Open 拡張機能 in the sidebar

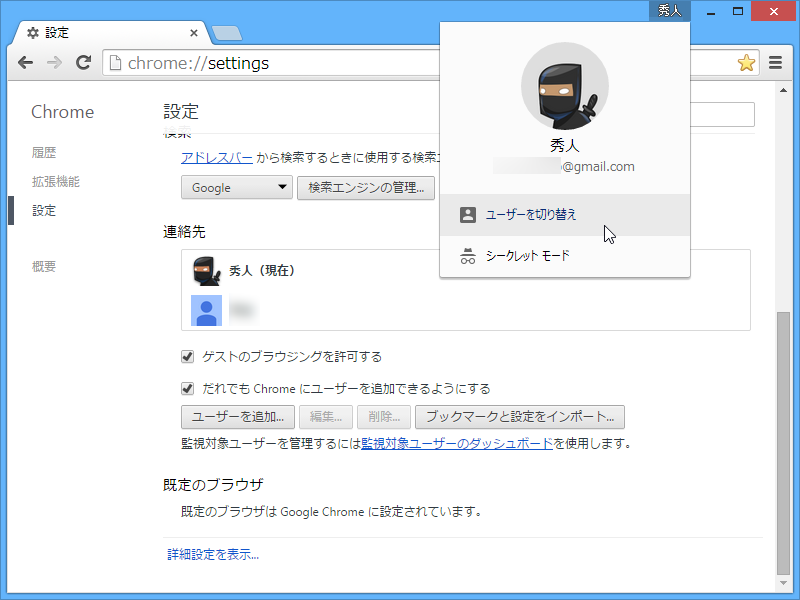(56, 182)
